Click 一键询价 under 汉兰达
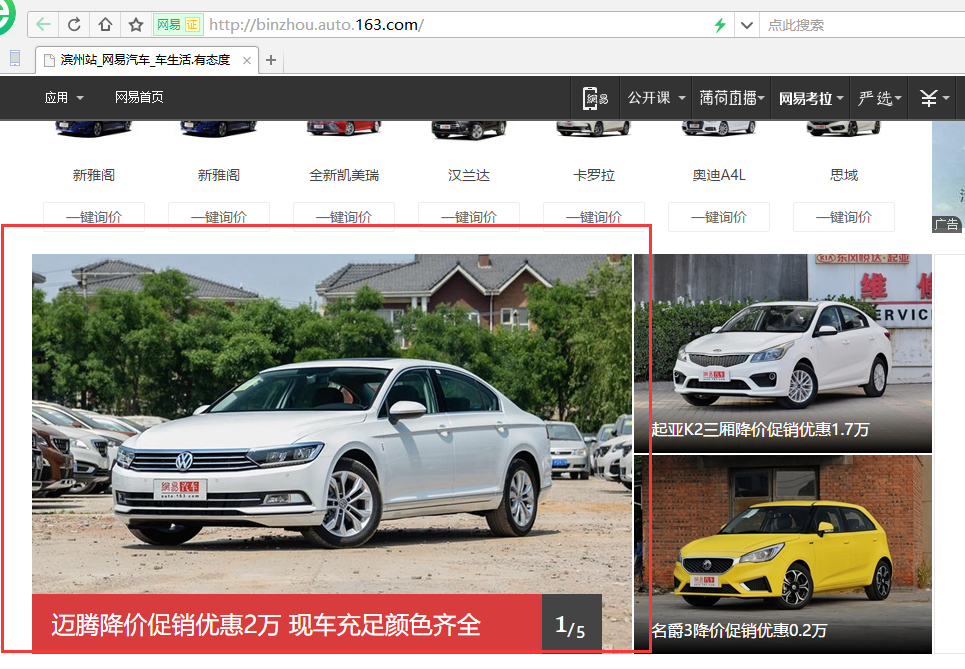The height and width of the screenshot is (669, 965). coord(469,217)
